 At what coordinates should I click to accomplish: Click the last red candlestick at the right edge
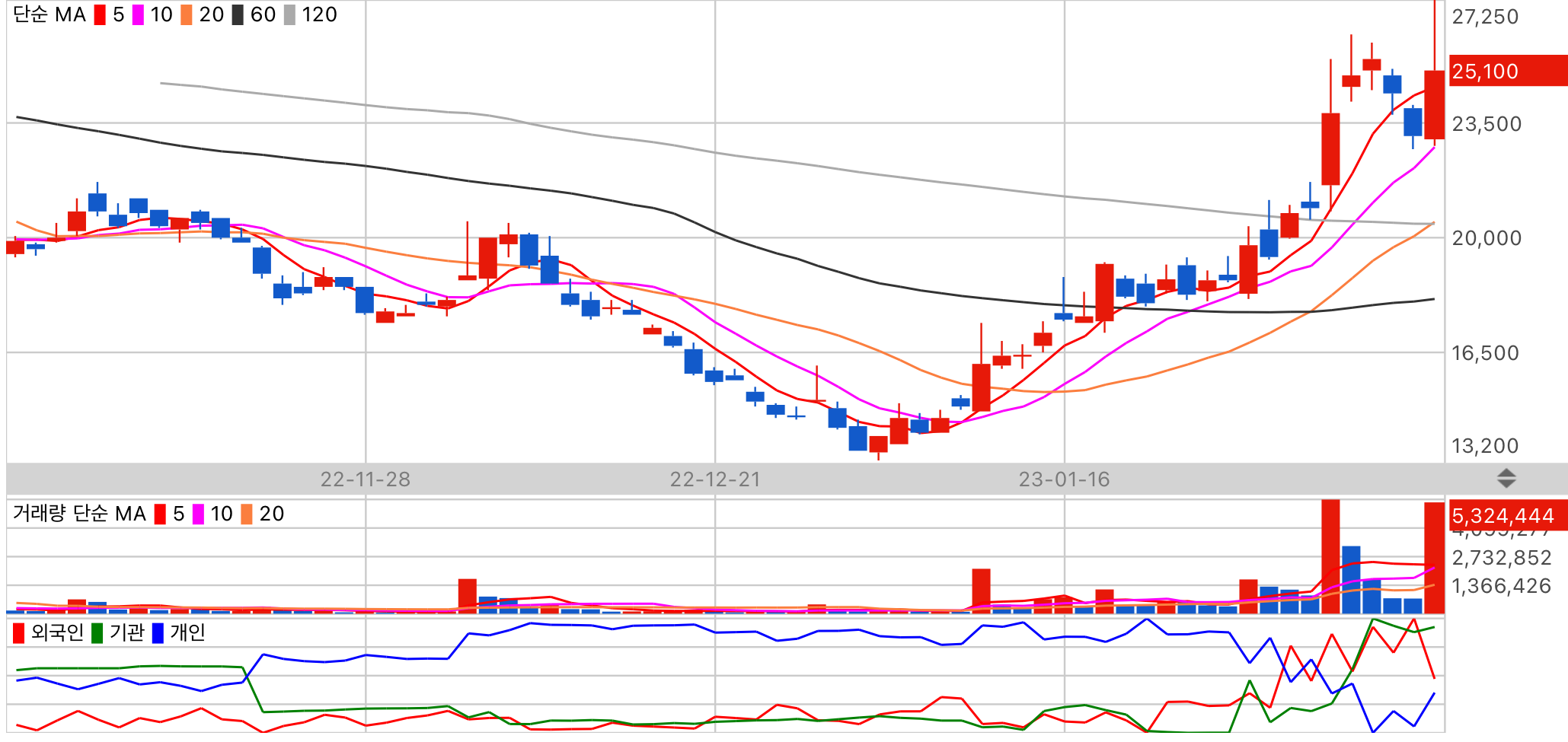[x=1435, y=105]
